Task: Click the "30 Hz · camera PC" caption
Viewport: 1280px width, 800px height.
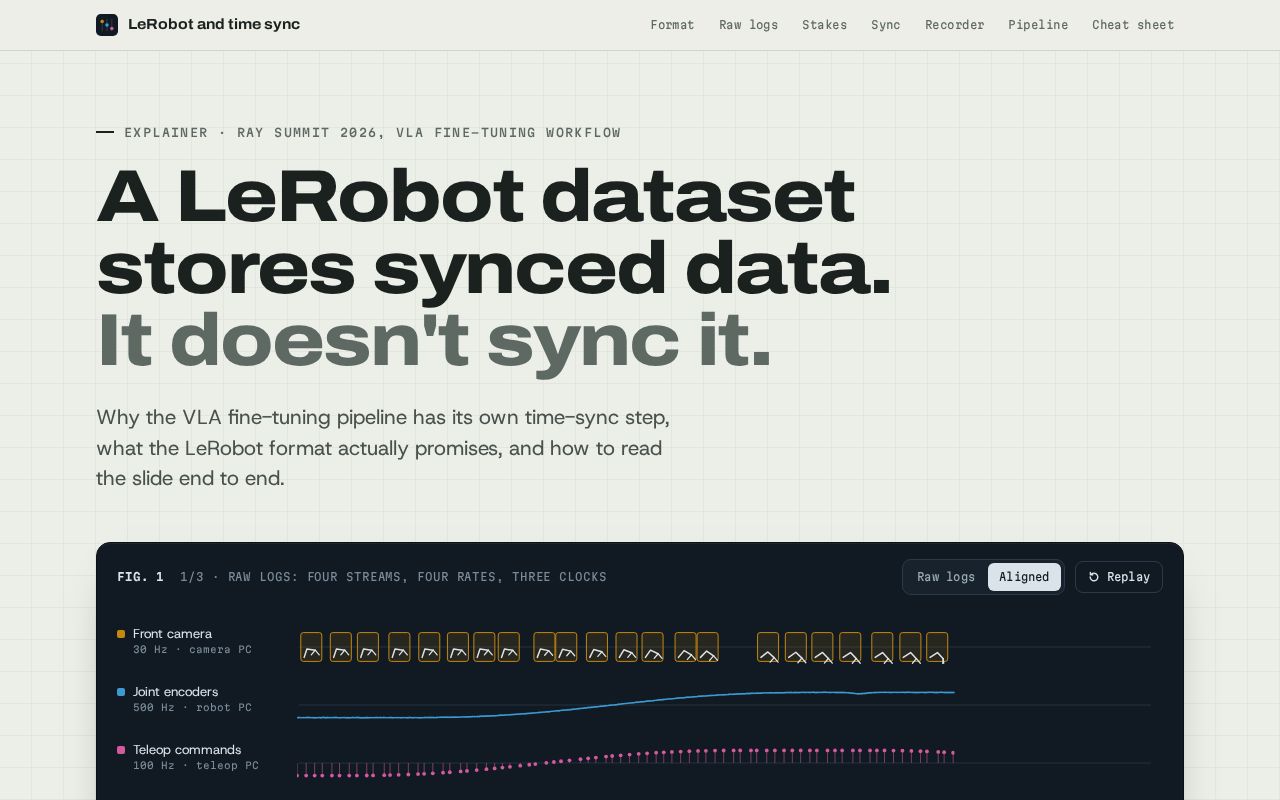Action: point(192,650)
